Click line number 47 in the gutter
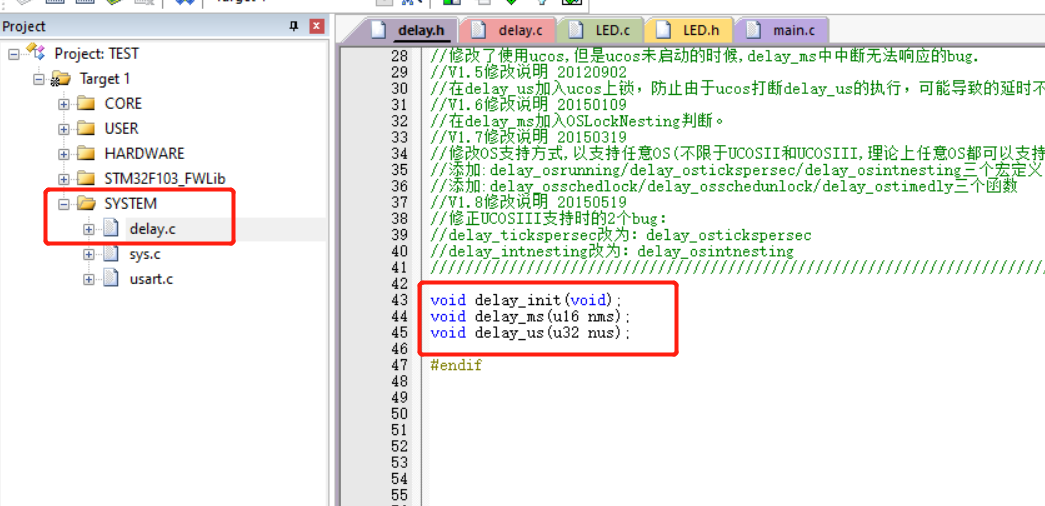1045x506 pixels. pyautogui.click(x=398, y=365)
